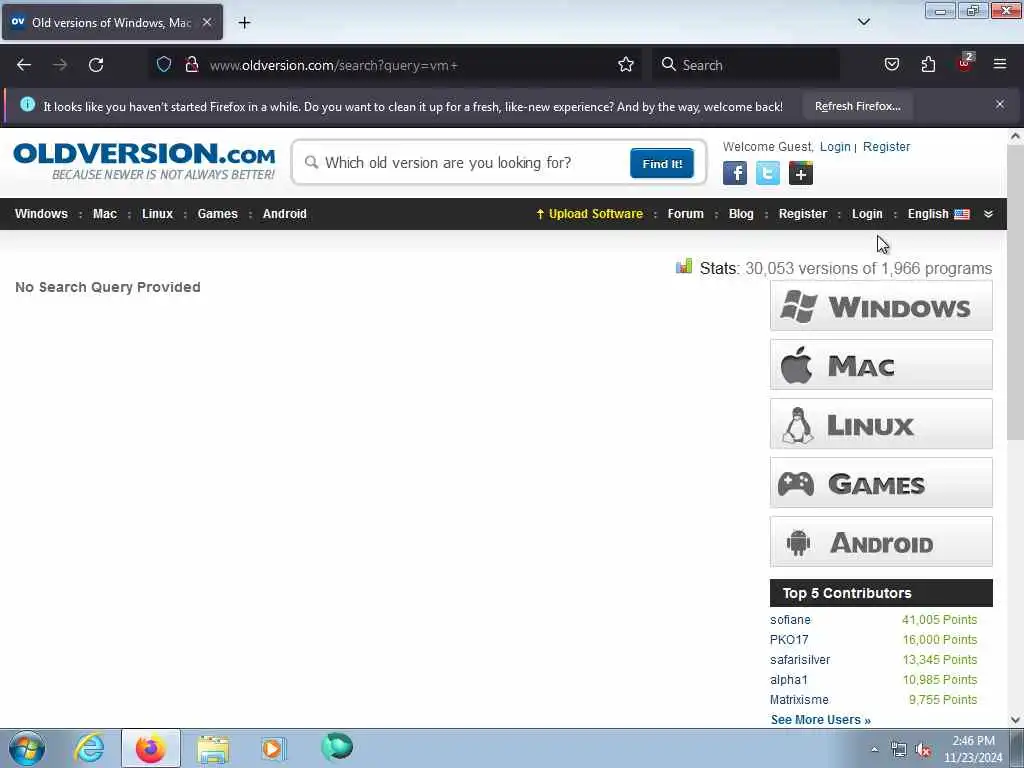Image resolution: width=1024 pixels, height=768 pixels.
Task: Click the green circular taskbar app icon
Action: [337, 747]
